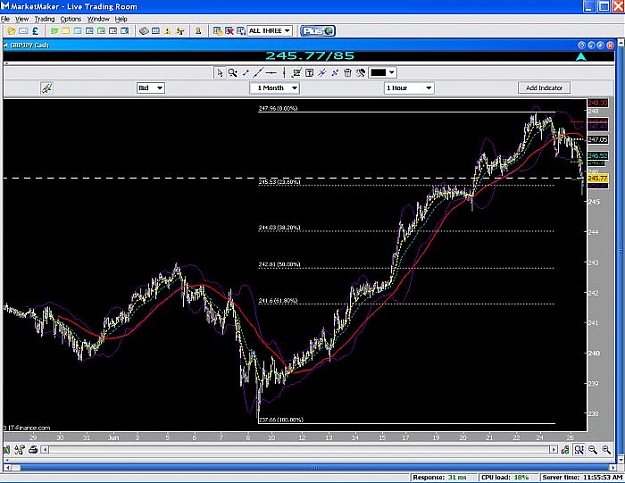Select the long diagonal line tool
The width and height of the screenshot is (625, 483).
(258, 73)
